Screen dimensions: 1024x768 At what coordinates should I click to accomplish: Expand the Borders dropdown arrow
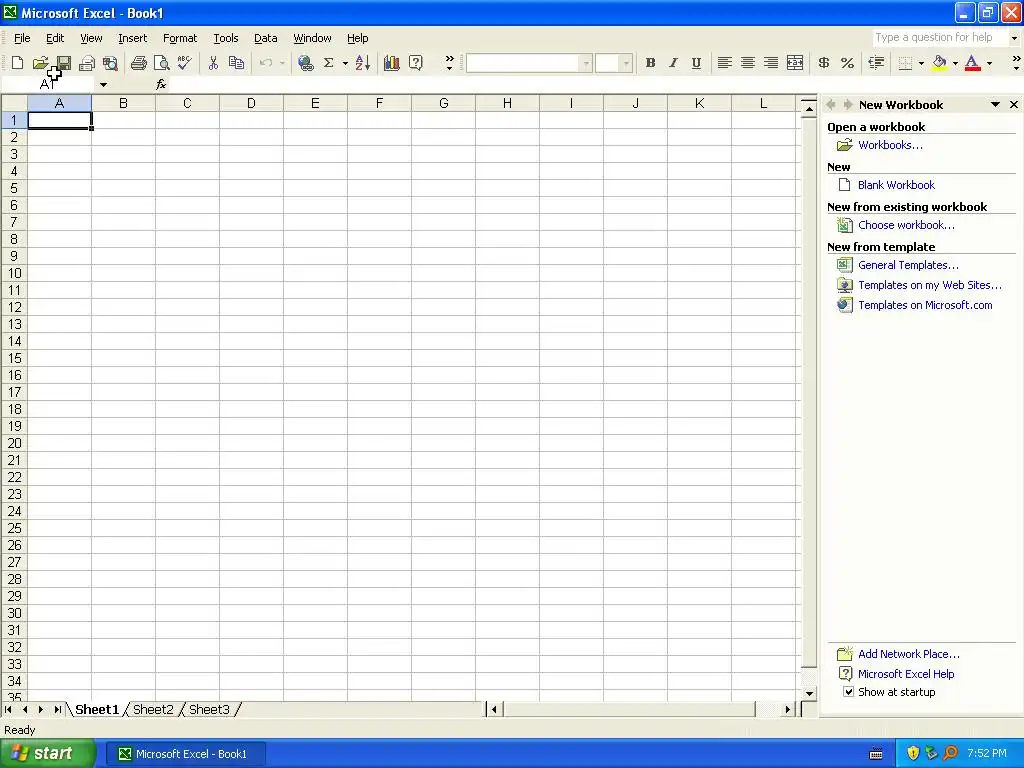(x=921, y=63)
